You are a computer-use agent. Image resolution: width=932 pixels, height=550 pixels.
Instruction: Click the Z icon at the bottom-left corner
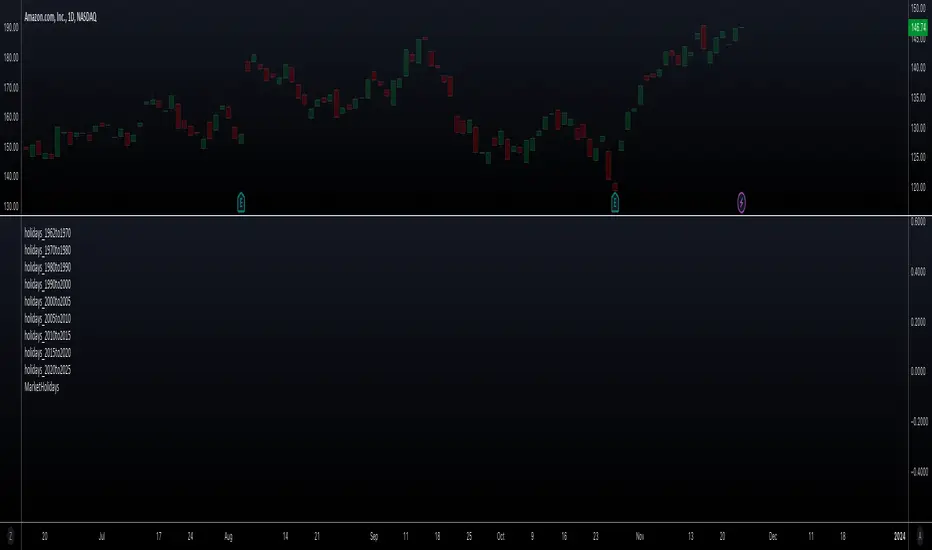click(x=10, y=536)
